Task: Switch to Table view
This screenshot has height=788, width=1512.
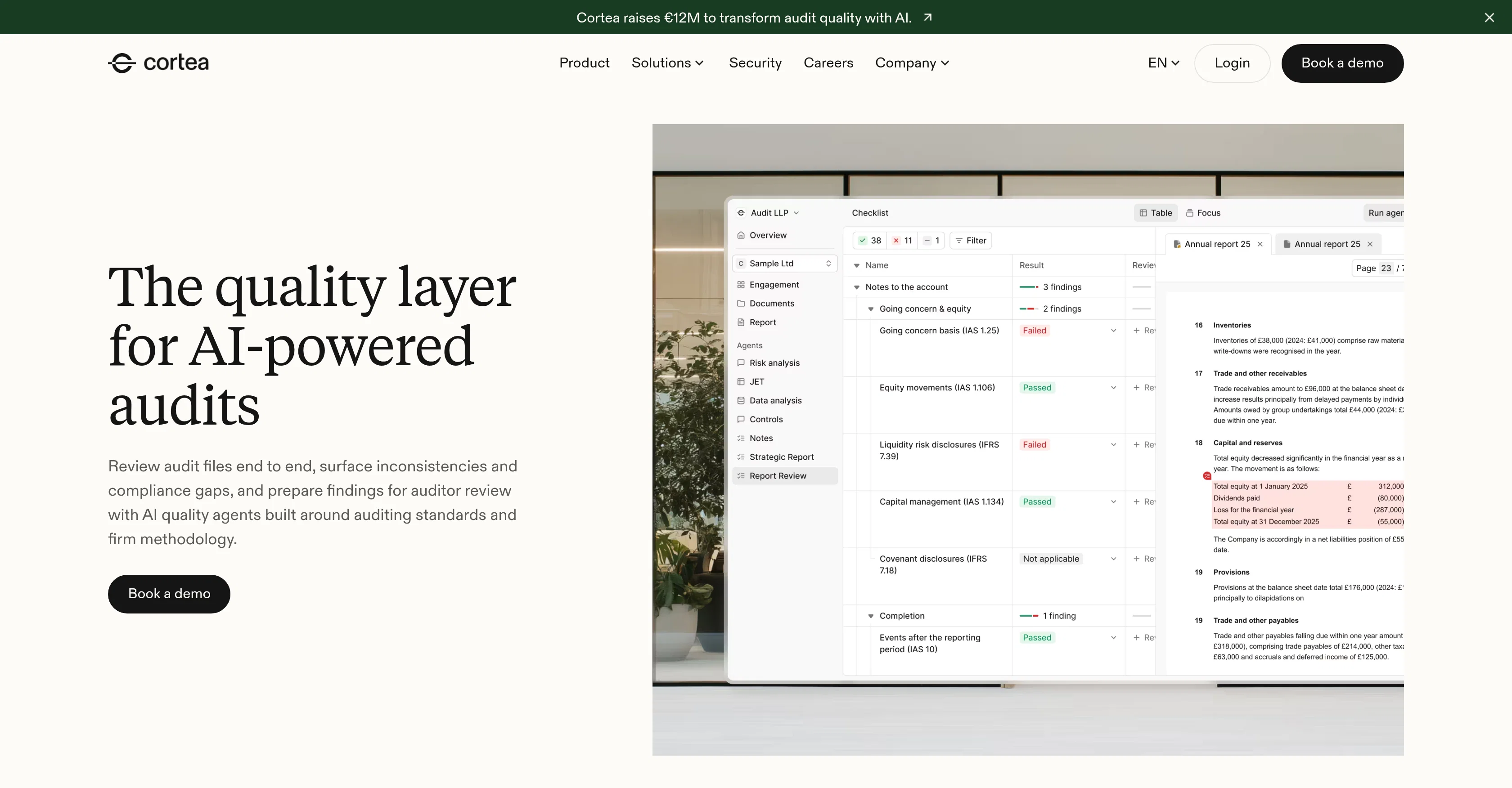Action: [x=1155, y=213]
